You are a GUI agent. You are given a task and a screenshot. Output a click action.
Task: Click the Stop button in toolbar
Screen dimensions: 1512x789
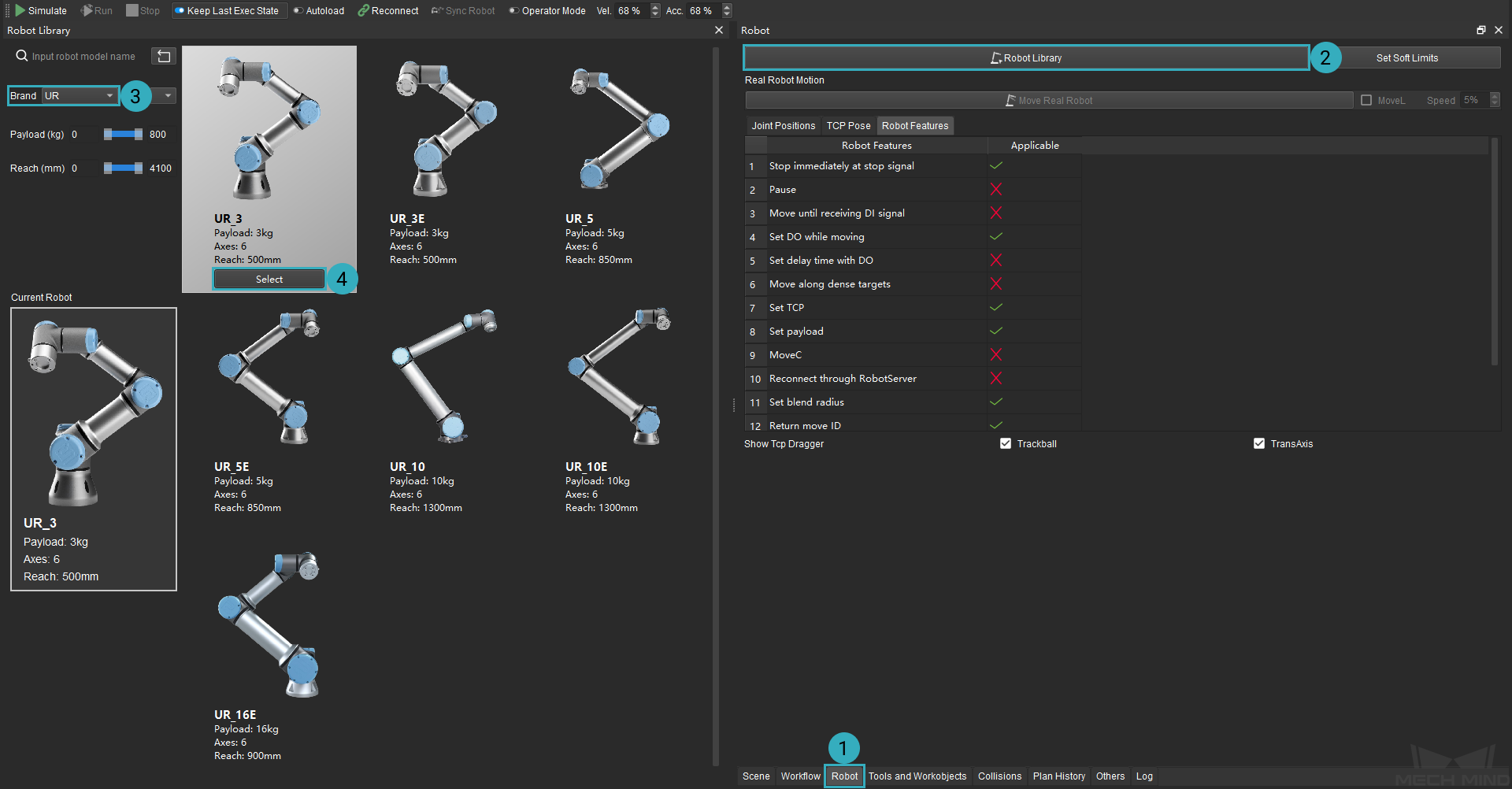(143, 11)
